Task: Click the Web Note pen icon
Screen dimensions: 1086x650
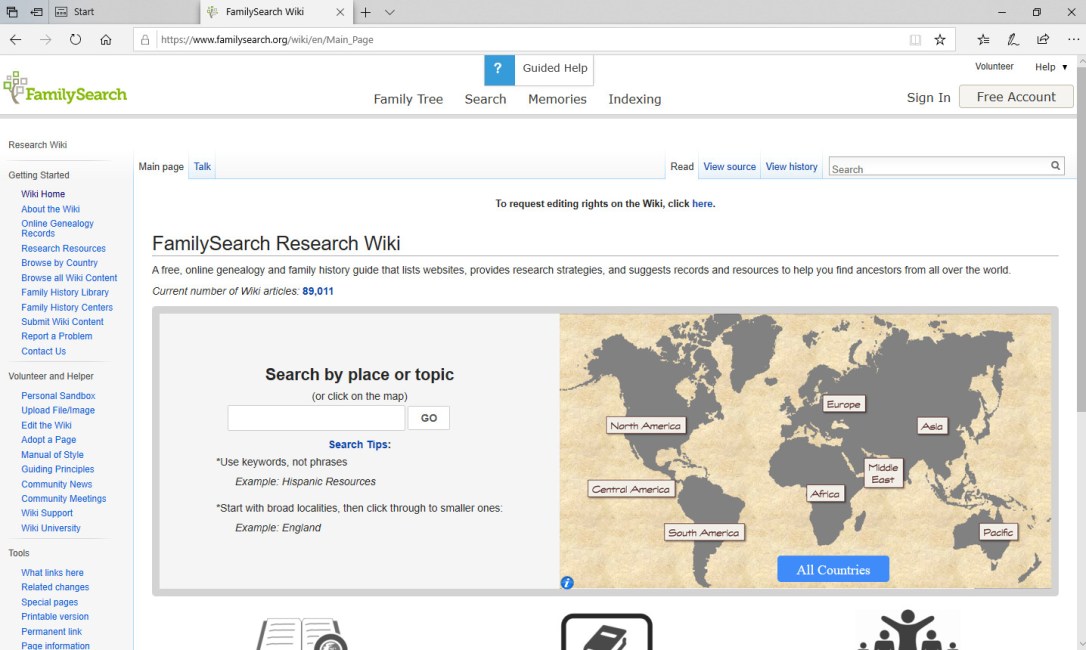Action: click(x=1012, y=39)
